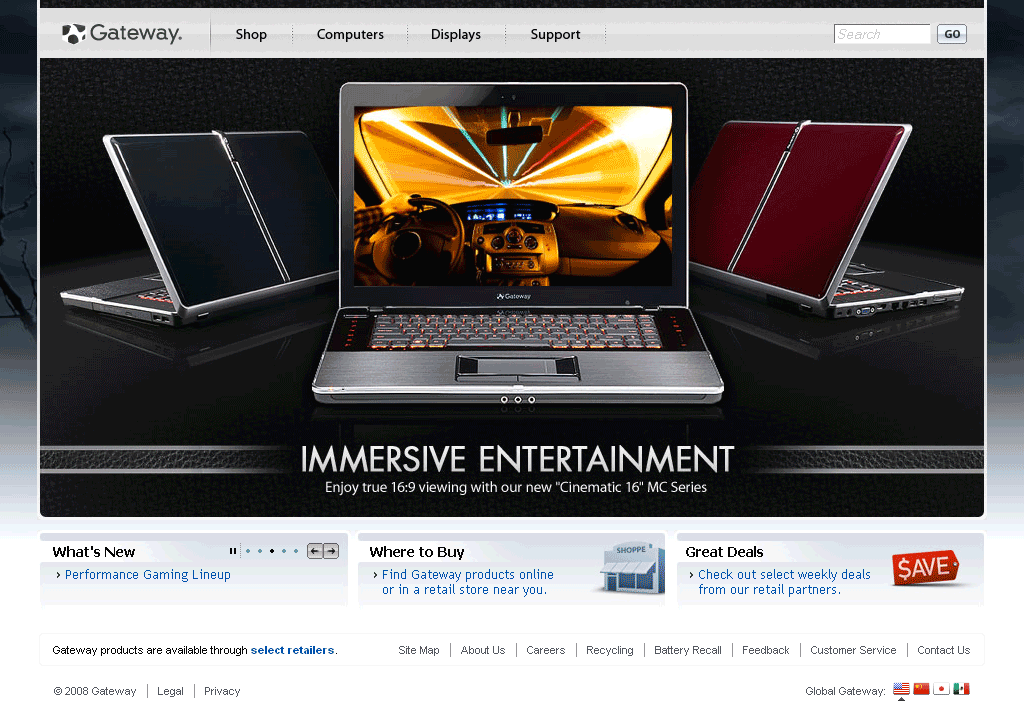Open the Mexico flag regional site
Screen dimensions: 1024x722
click(961, 689)
